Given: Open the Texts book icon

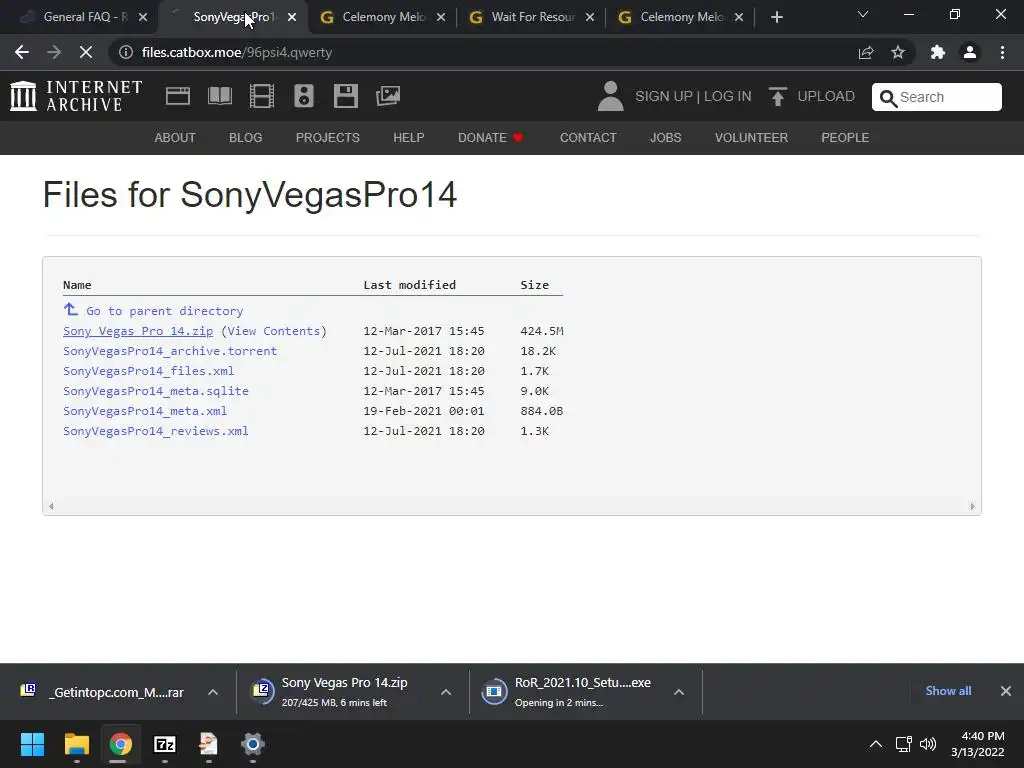Looking at the screenshot, I should click(219, 96).
